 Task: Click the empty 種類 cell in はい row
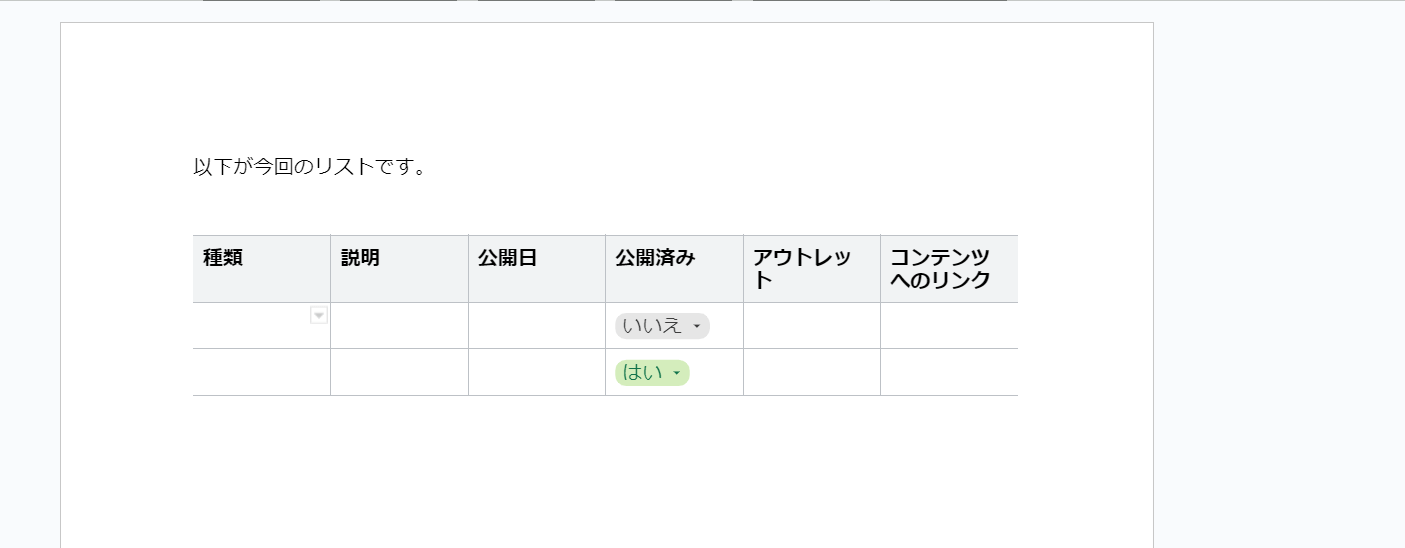click(261, 373)
